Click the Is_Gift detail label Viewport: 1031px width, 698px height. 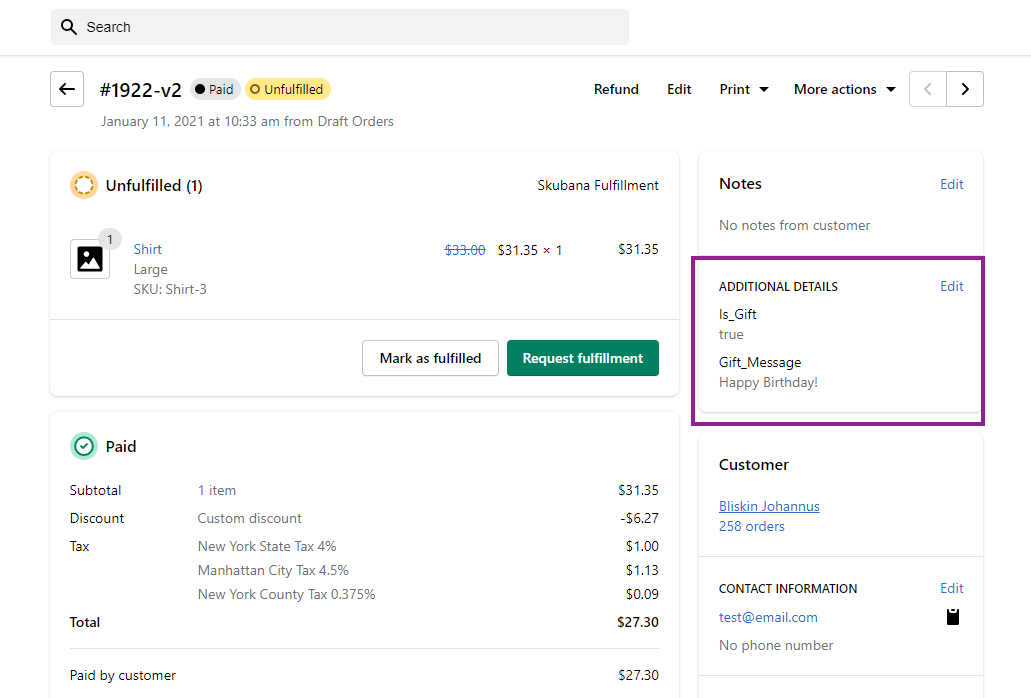(x=738, y=314)
